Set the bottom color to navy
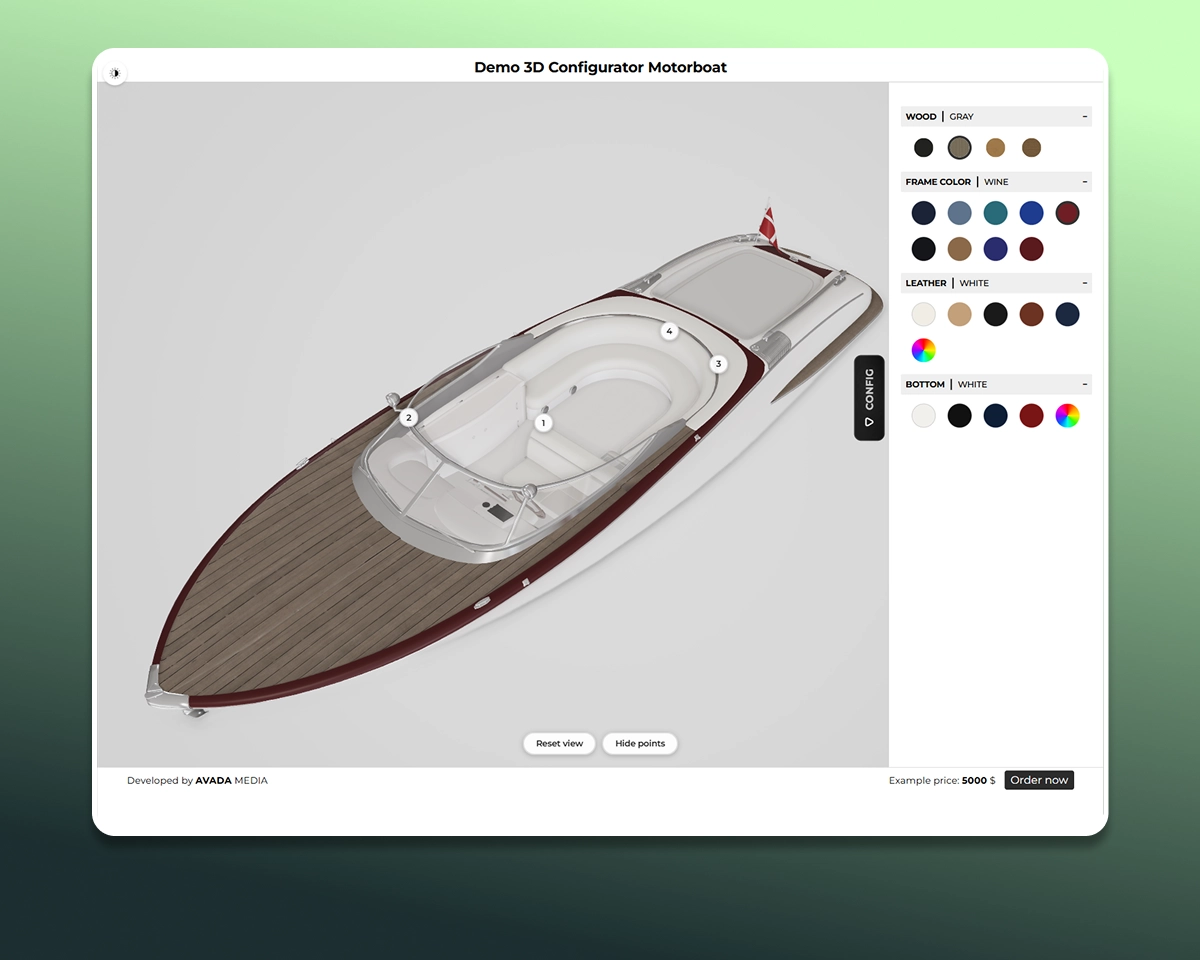The height and width of the screenshot is (960, 1200). point(996,415)
